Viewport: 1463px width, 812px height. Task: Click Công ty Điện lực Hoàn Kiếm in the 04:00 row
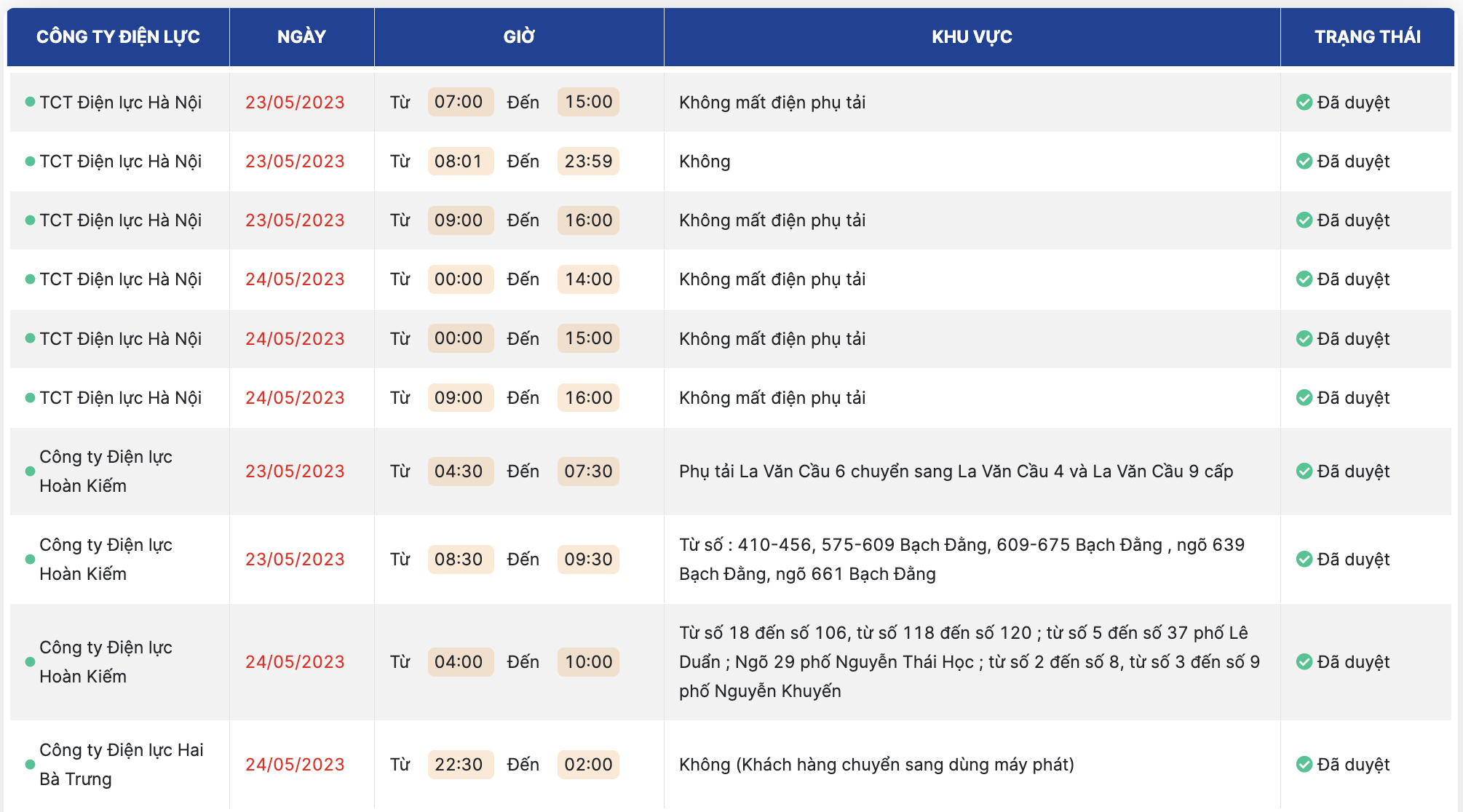click(106, 661)
